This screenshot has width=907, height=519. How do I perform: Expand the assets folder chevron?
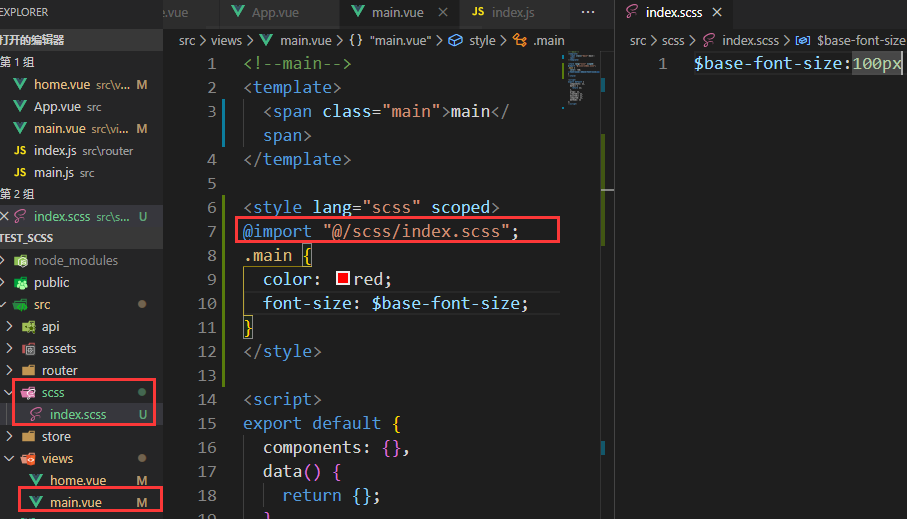9,348
